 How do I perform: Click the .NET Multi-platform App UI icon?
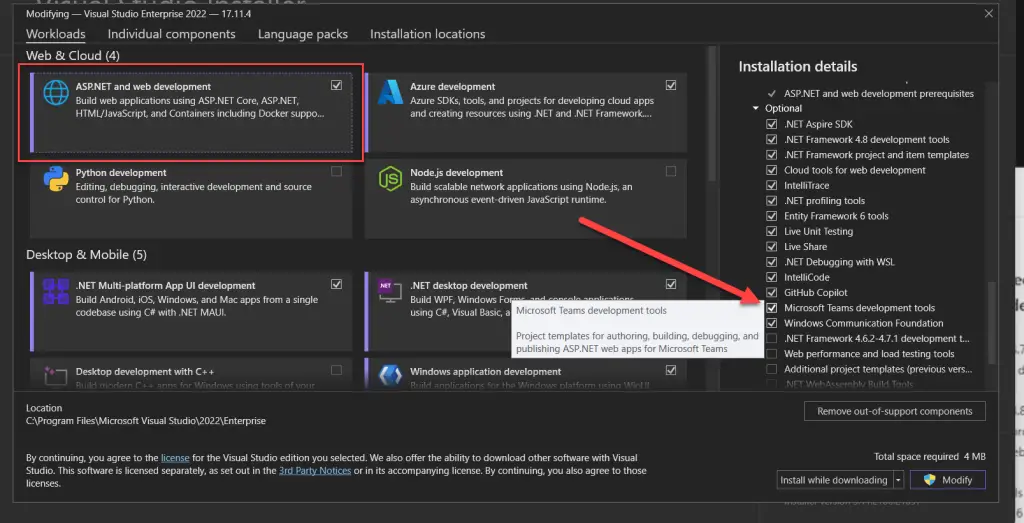click(x=55, y=292)
